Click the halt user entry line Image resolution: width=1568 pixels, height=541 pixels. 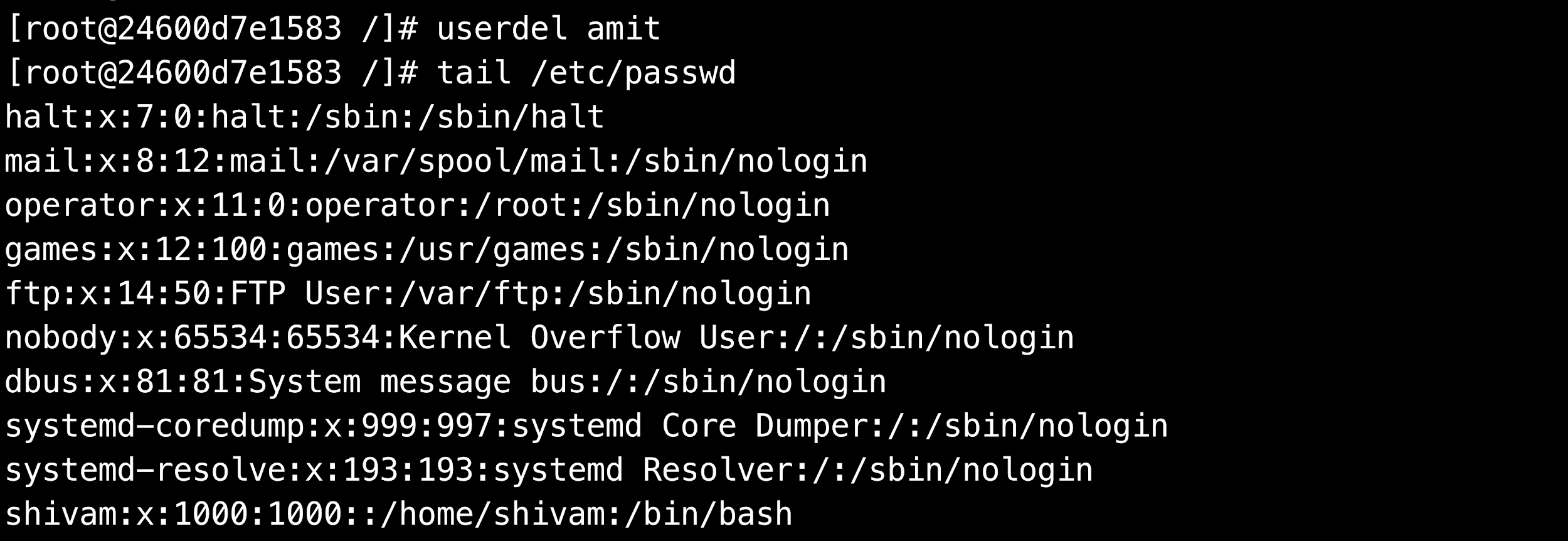click(304, 117)
